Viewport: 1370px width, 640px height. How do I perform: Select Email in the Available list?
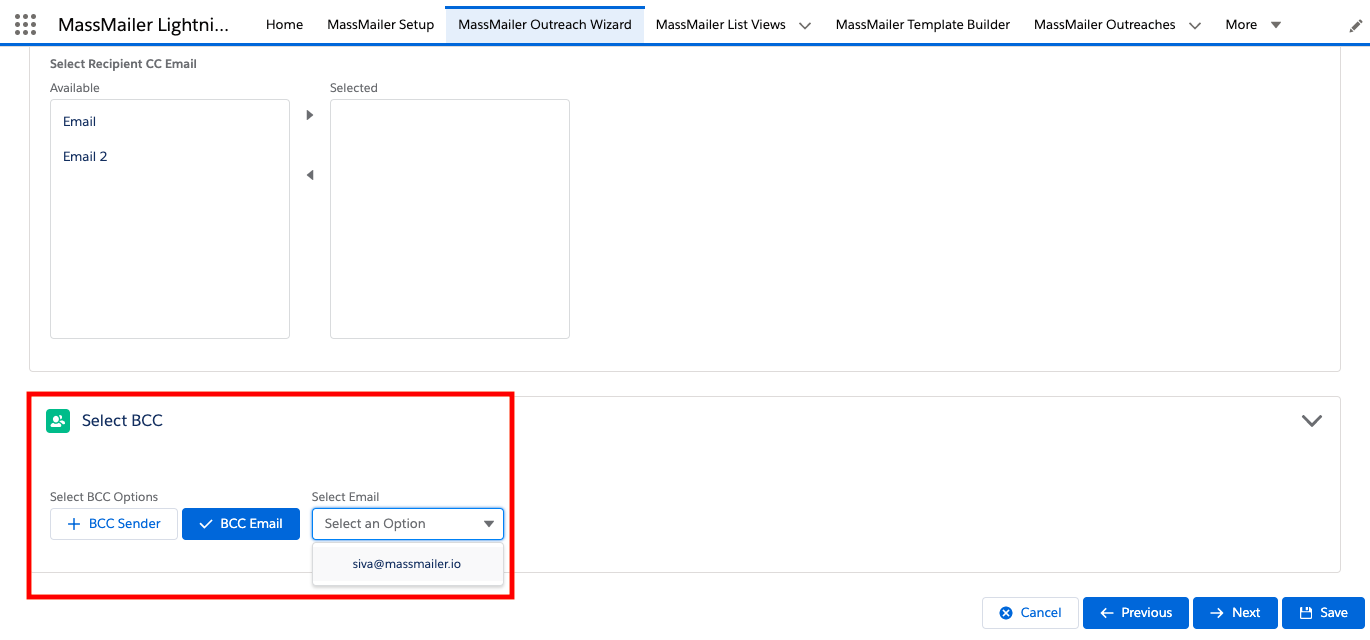tap(170, 122)
